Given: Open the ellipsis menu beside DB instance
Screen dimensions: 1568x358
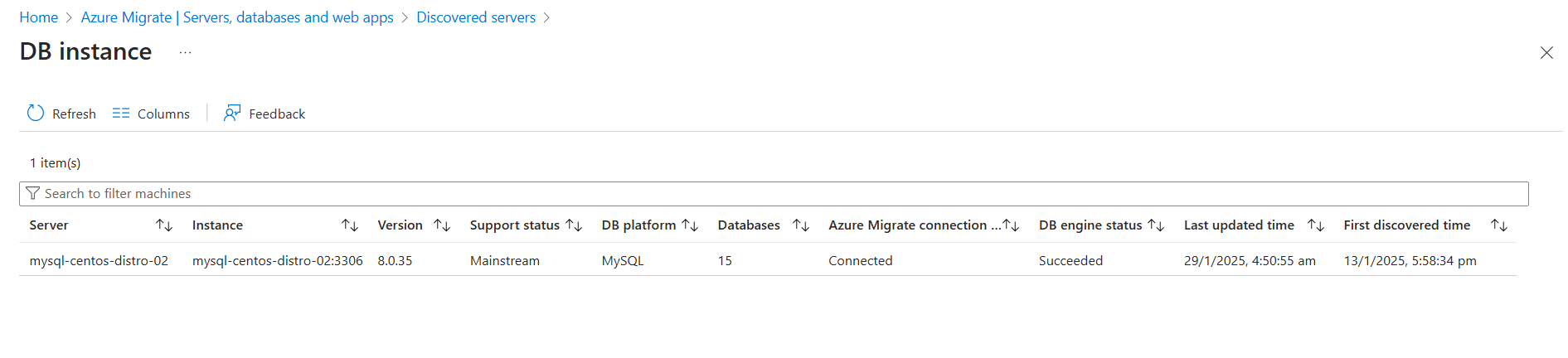Looking at the screenshot, I should click(185, 52).
